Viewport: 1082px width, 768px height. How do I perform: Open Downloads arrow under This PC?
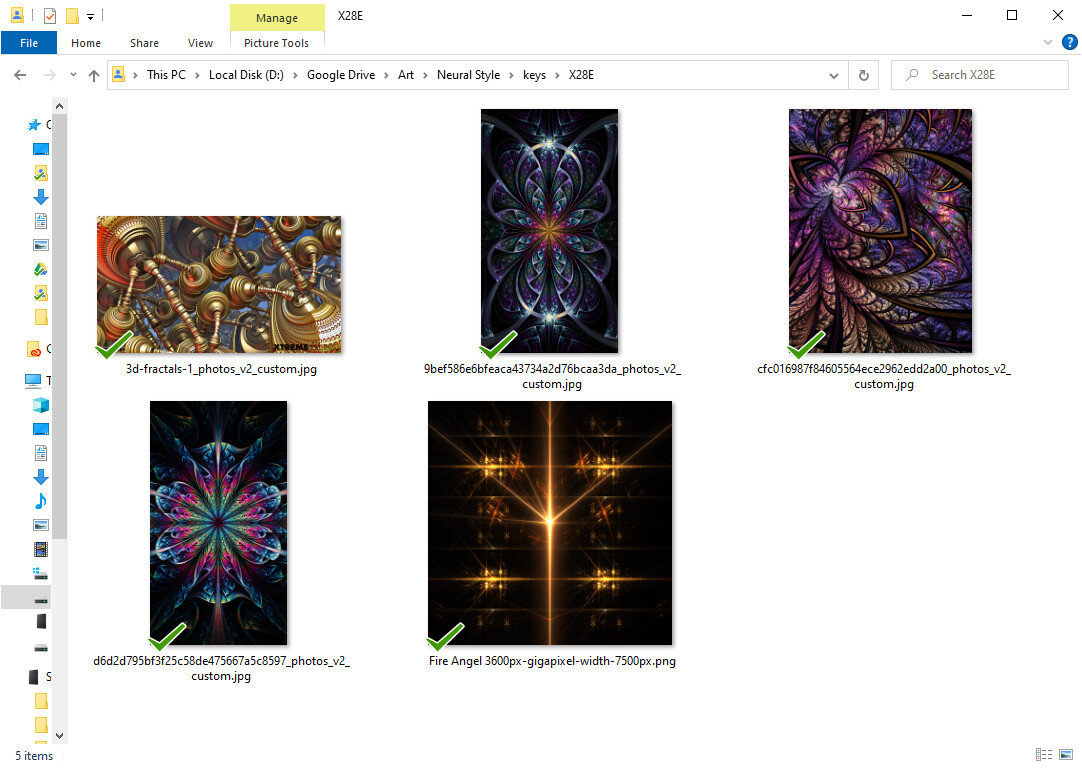(41, 477)
